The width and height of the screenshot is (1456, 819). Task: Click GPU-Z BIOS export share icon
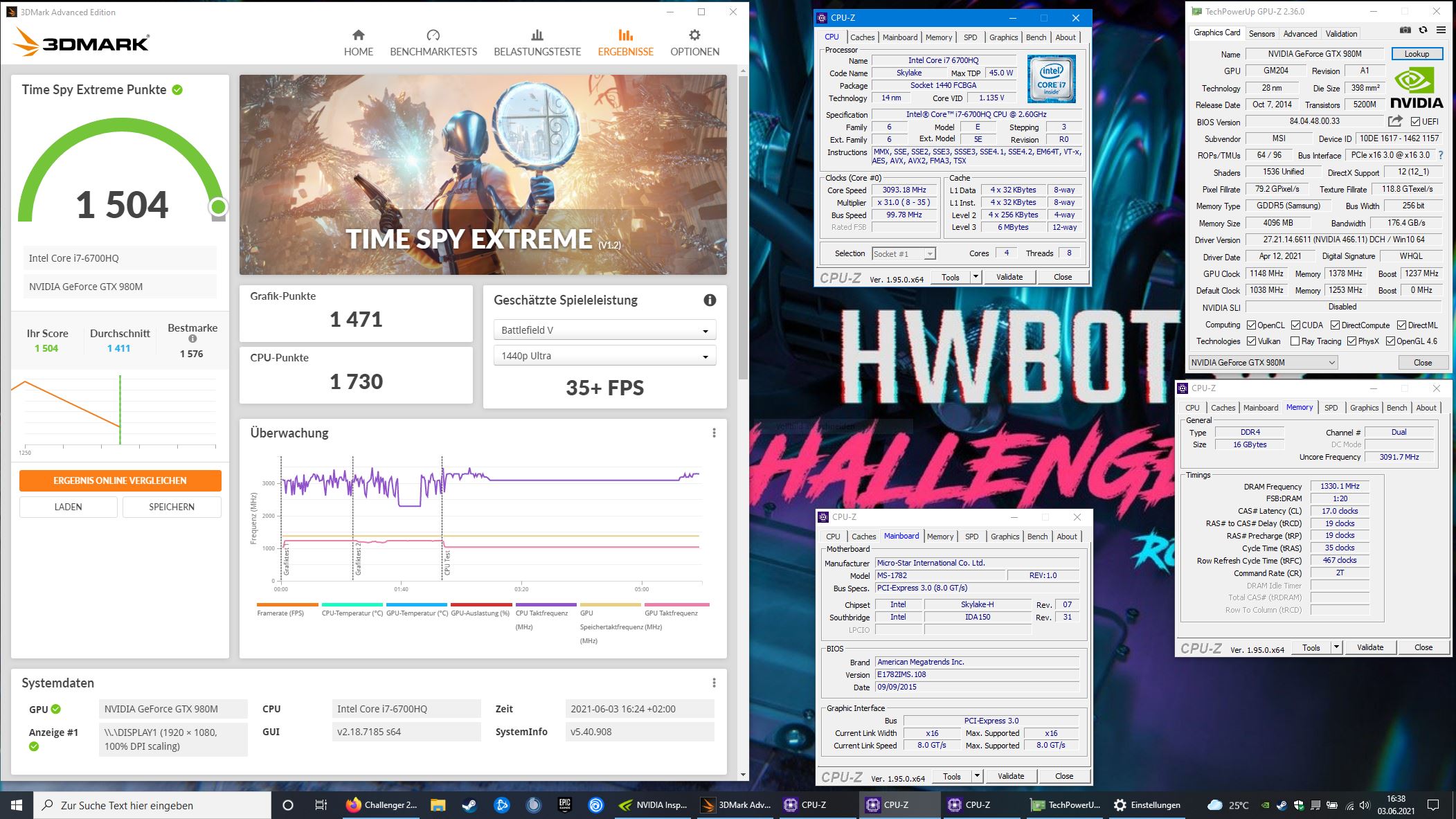point(1395,121)
